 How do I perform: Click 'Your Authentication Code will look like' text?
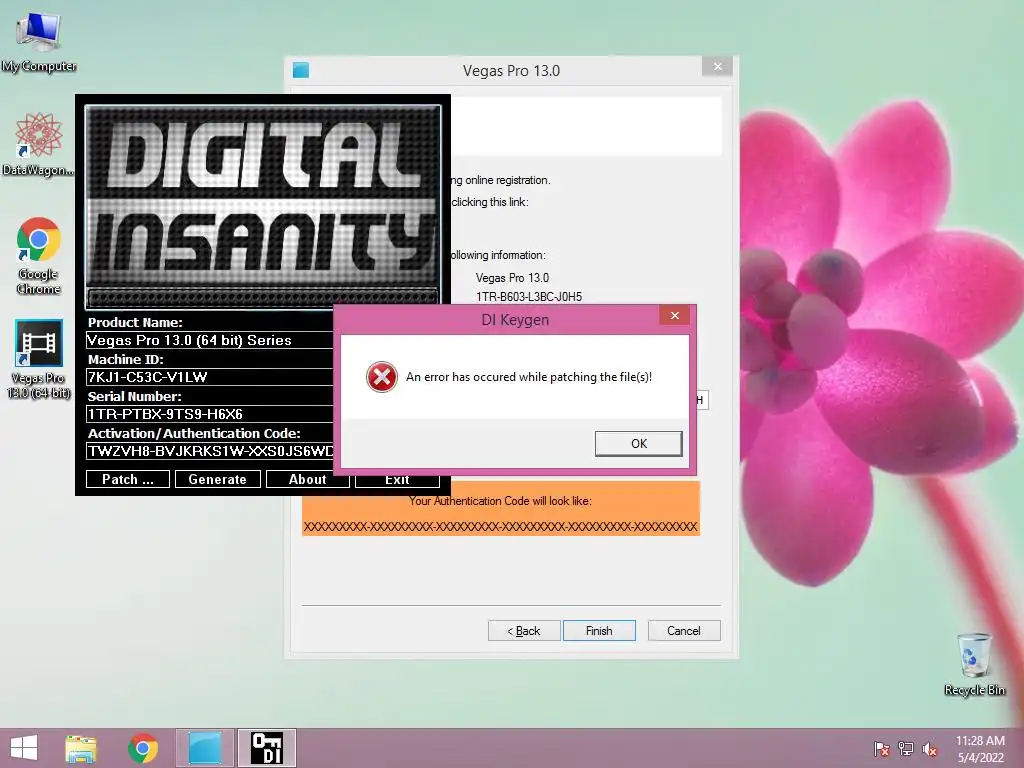[500, 501]
